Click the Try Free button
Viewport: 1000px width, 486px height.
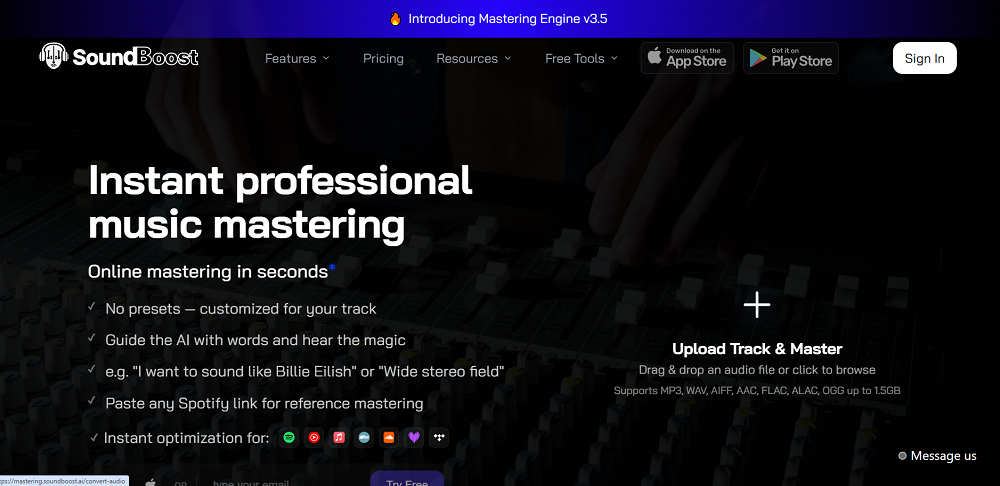pos(407,480)
